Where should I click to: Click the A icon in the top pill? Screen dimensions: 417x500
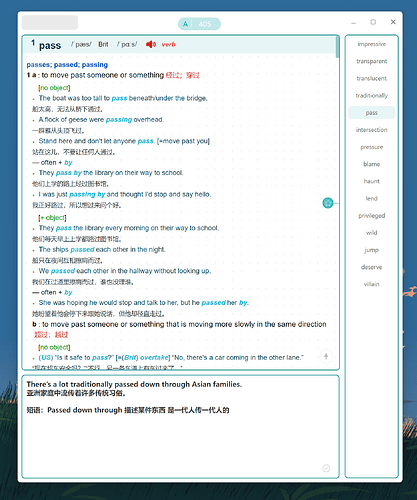[x=185, y=24]
